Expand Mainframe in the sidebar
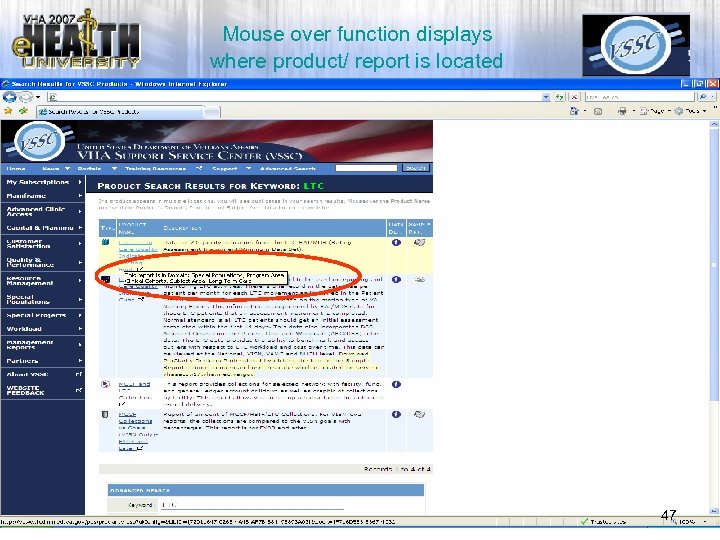The width and height of the screenshot is (720, 540). click(x=43, y=196)
